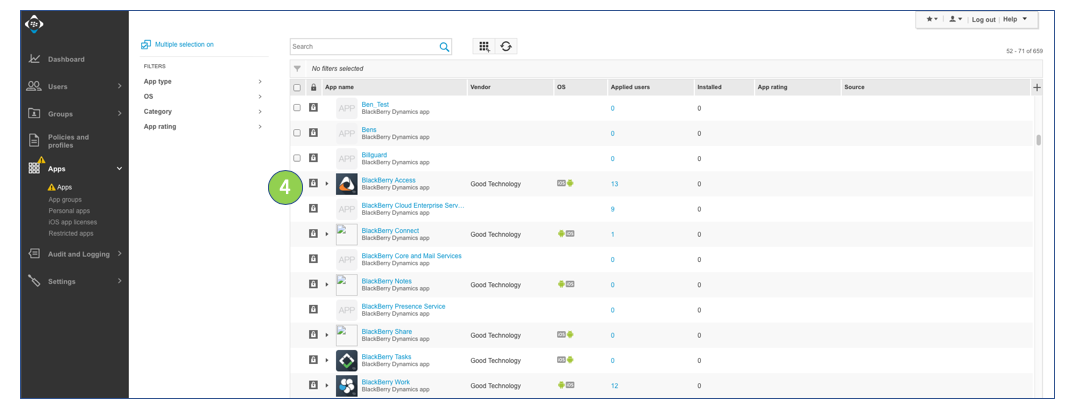
Task: Open the column grid selector icon
Action: (484, 47)
